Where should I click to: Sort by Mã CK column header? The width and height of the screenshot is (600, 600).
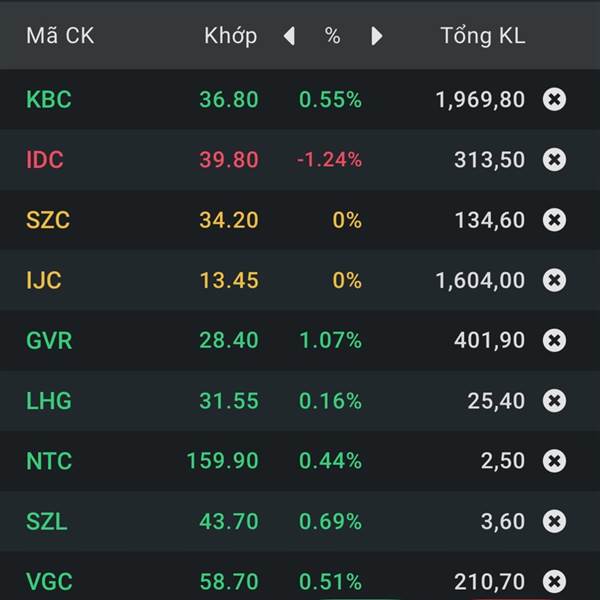tap(59, 37)
